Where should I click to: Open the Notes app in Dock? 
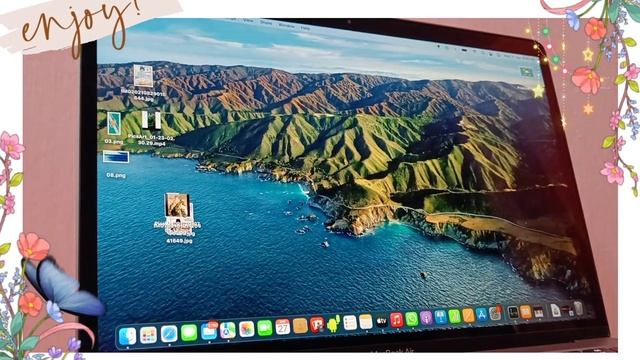coord(366,322)
